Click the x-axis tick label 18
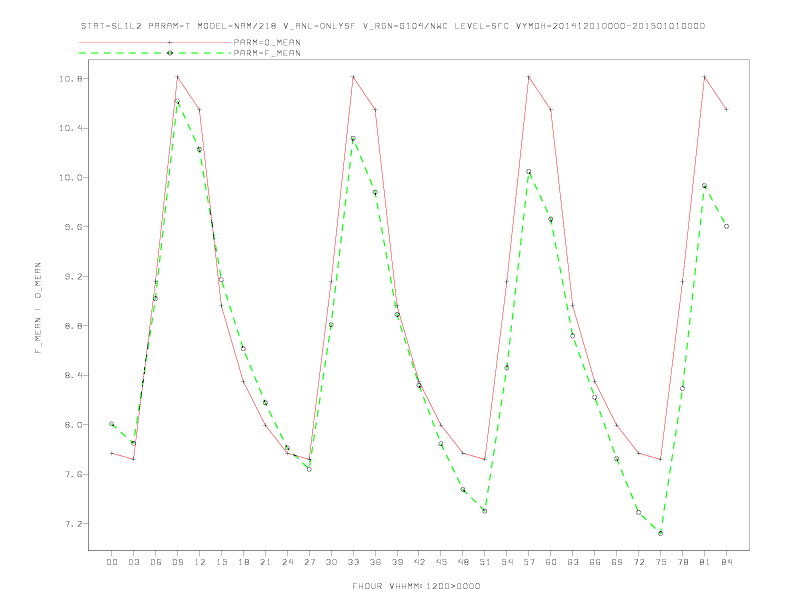Screen dimensions: 792x612 243,562
